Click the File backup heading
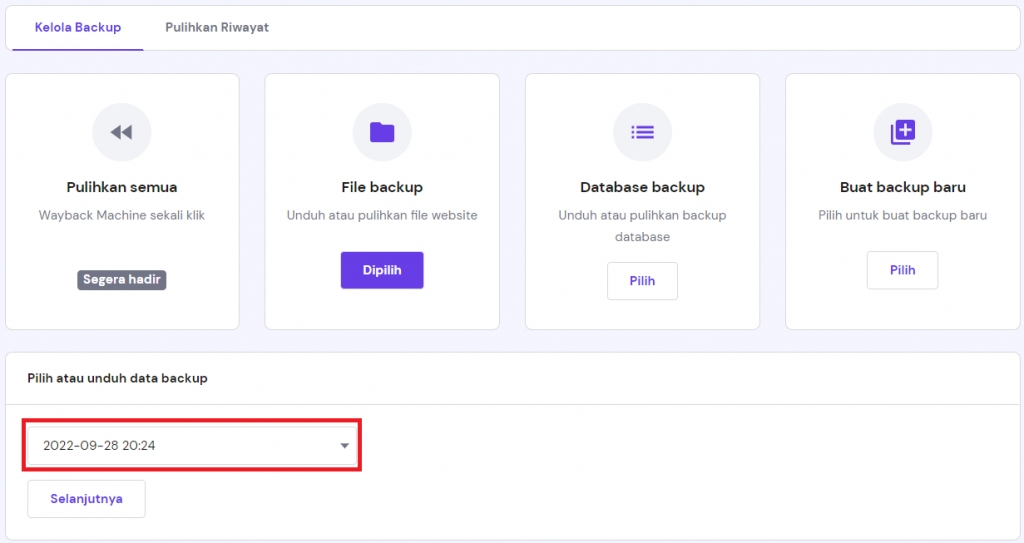 tap(382, 187)
